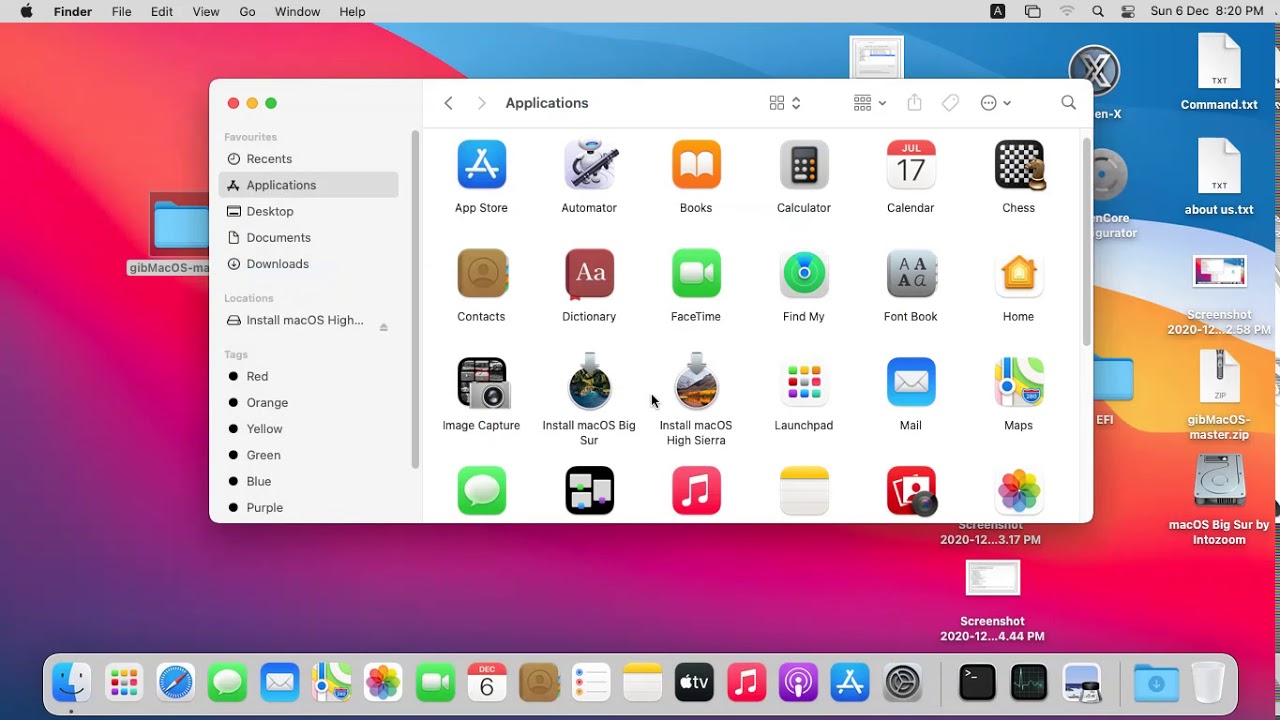Select the Maps icon in Applications window

[x=1018, y=383]
